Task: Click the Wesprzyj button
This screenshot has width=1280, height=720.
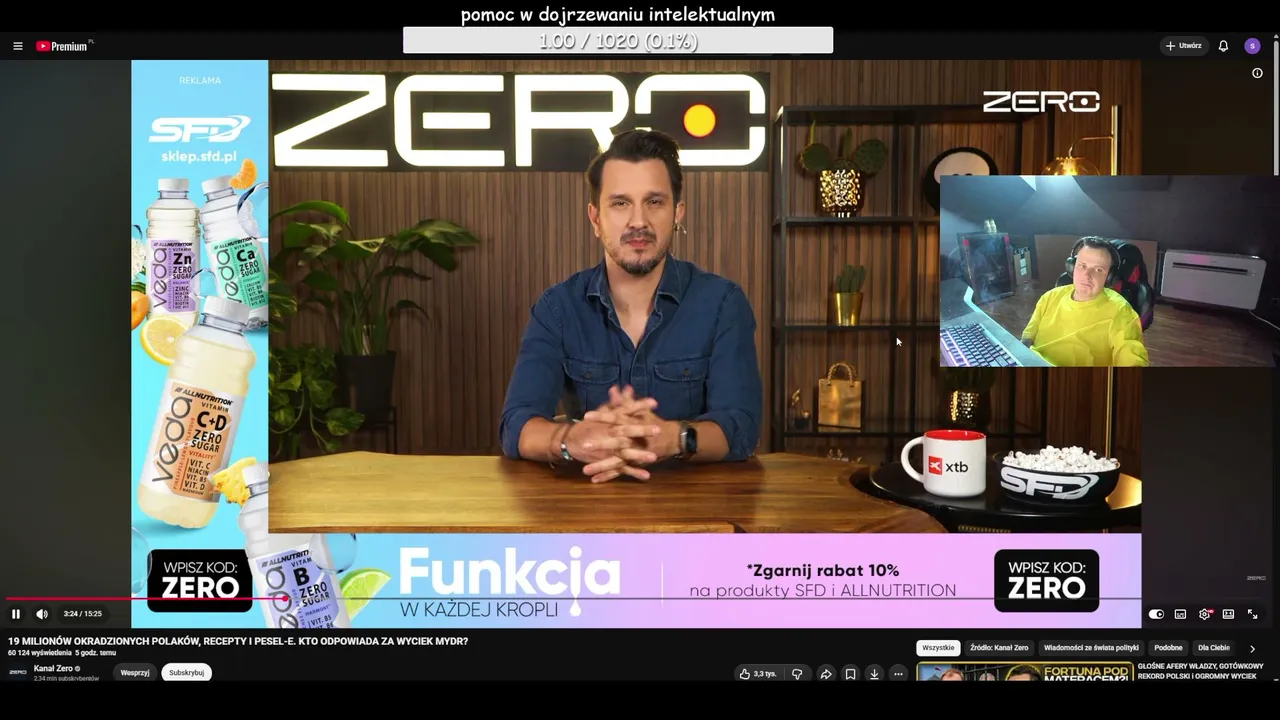Action: pyautogui.click(x=135, y=673)
